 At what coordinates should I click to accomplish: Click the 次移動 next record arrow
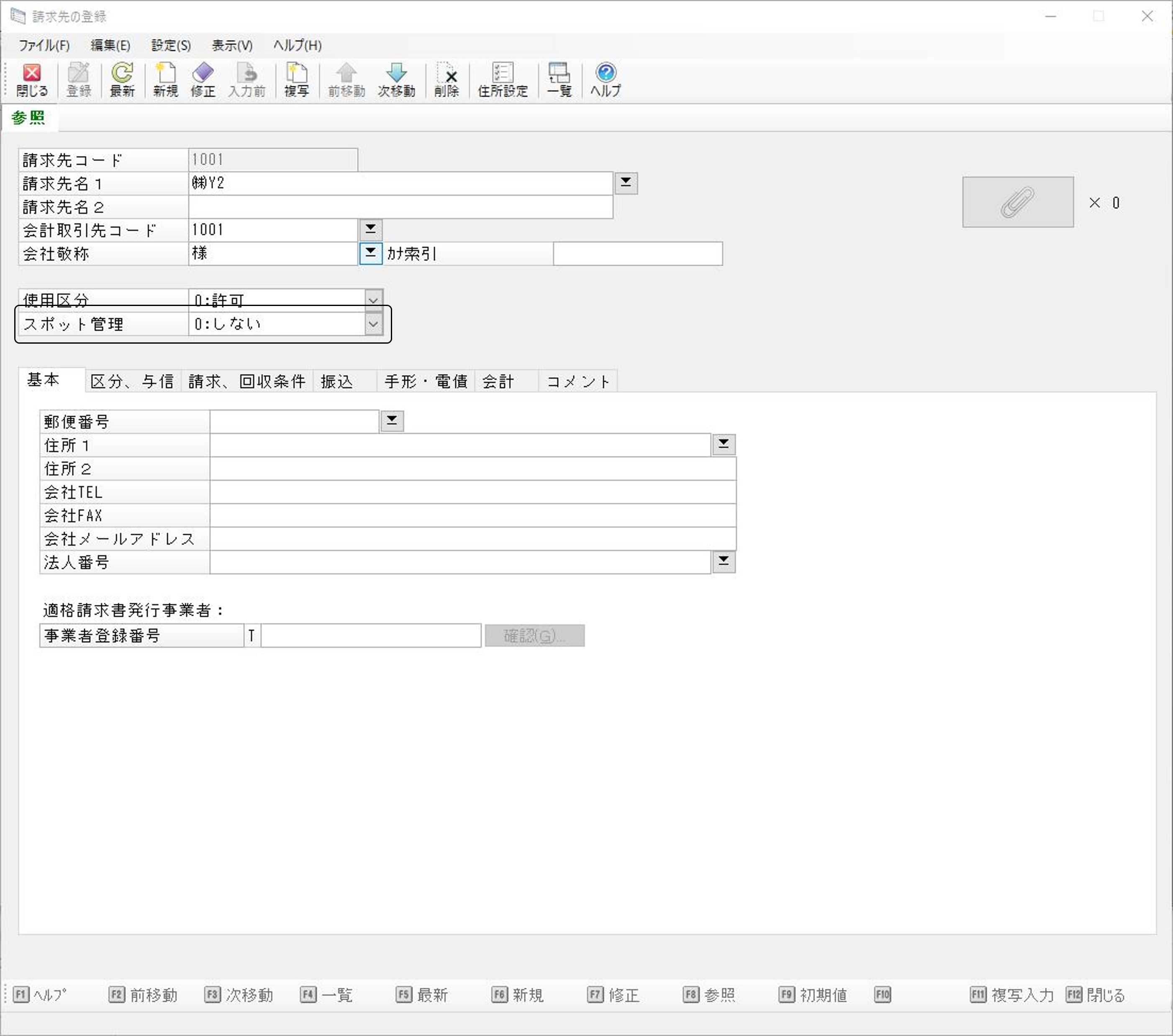pos(396,79)
